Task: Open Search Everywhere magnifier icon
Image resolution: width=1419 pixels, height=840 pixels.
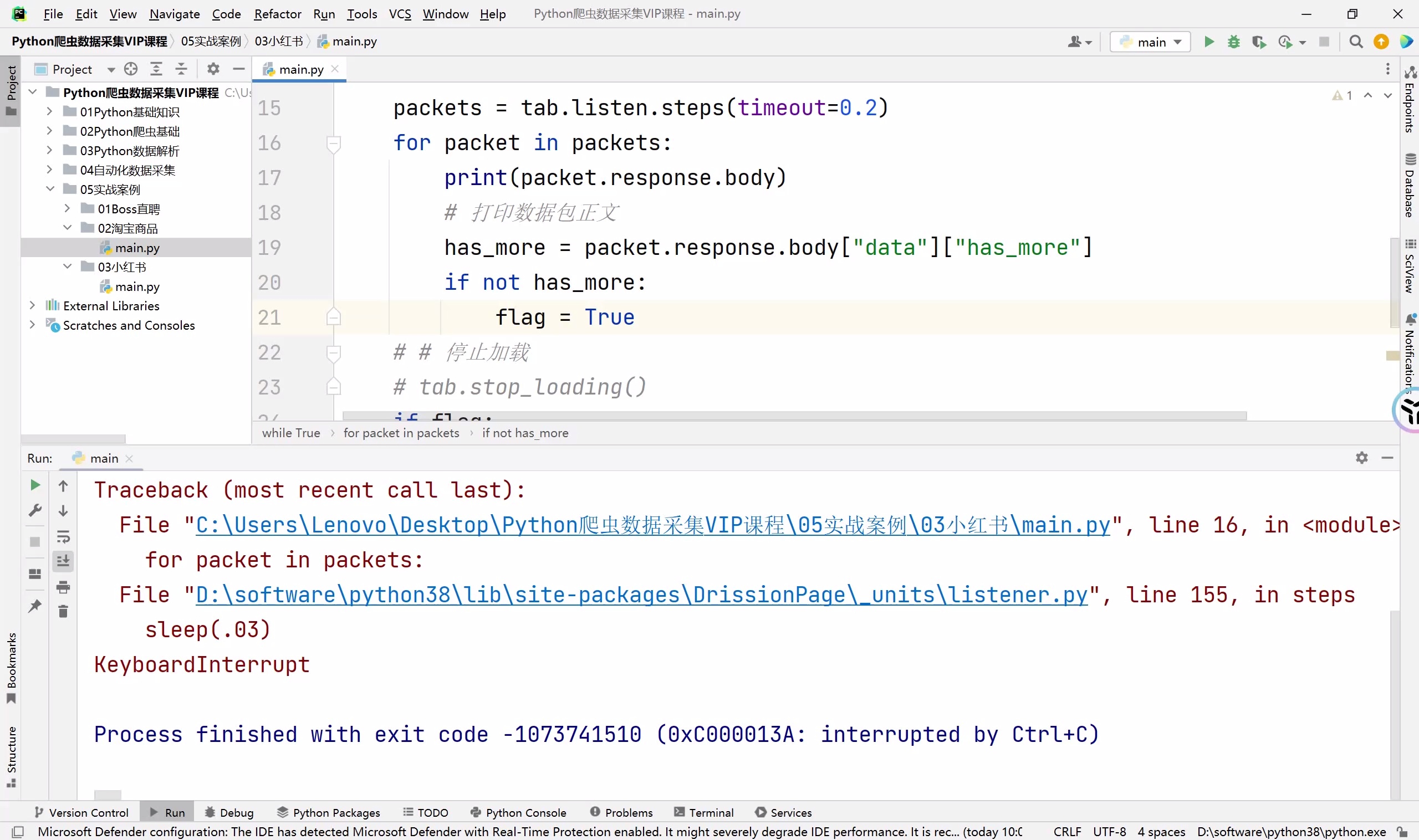Action: [x=1356, y=42]
